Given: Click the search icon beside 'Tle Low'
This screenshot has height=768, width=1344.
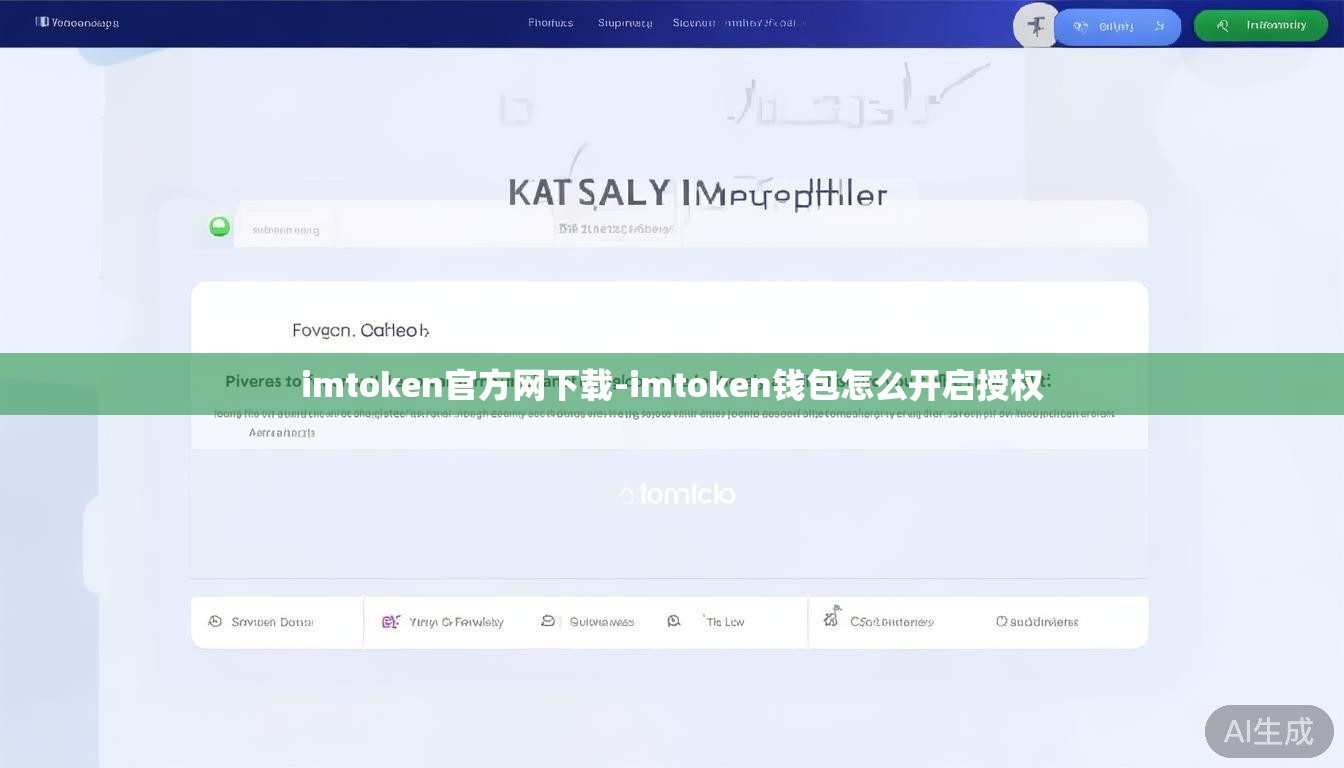Looking at the screenshot, I should coord(674,621).
